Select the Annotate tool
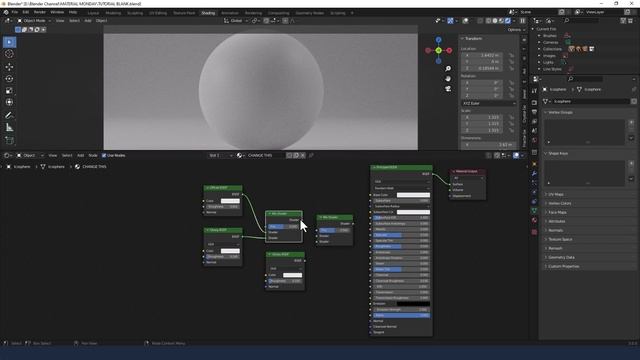 pyautogui.click(x=9, y=116)
